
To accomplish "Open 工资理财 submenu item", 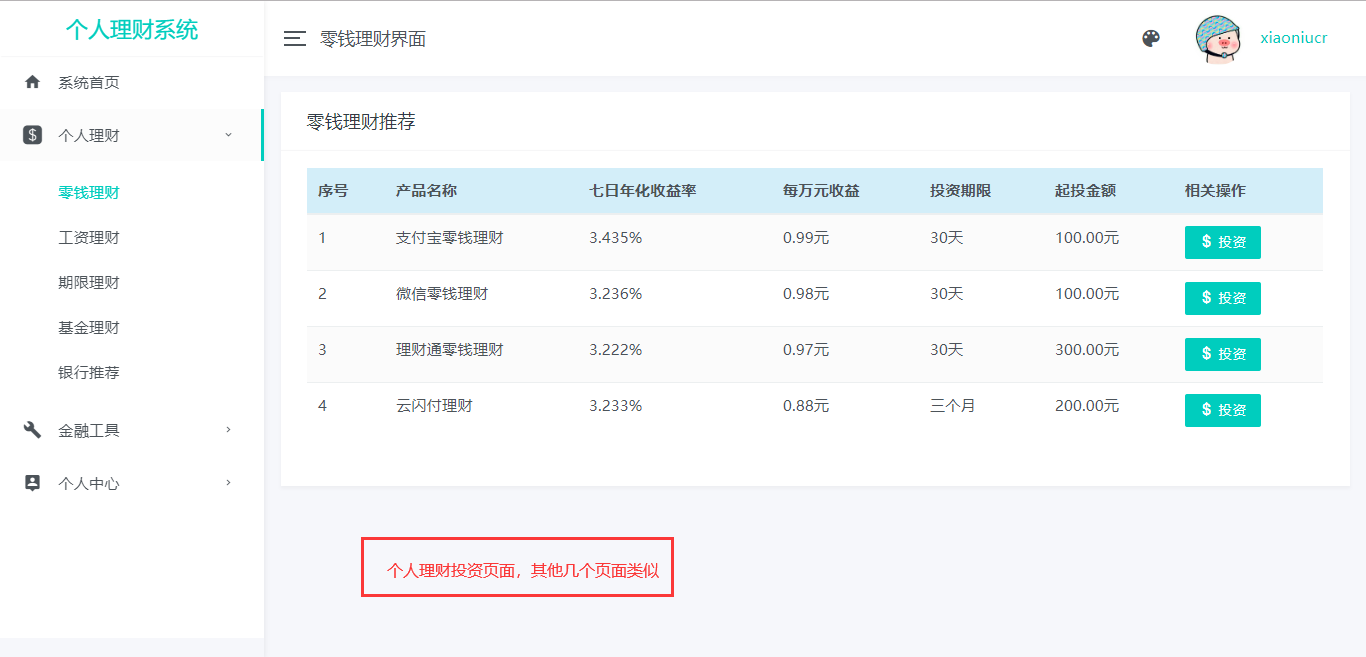I will point(89,238).
